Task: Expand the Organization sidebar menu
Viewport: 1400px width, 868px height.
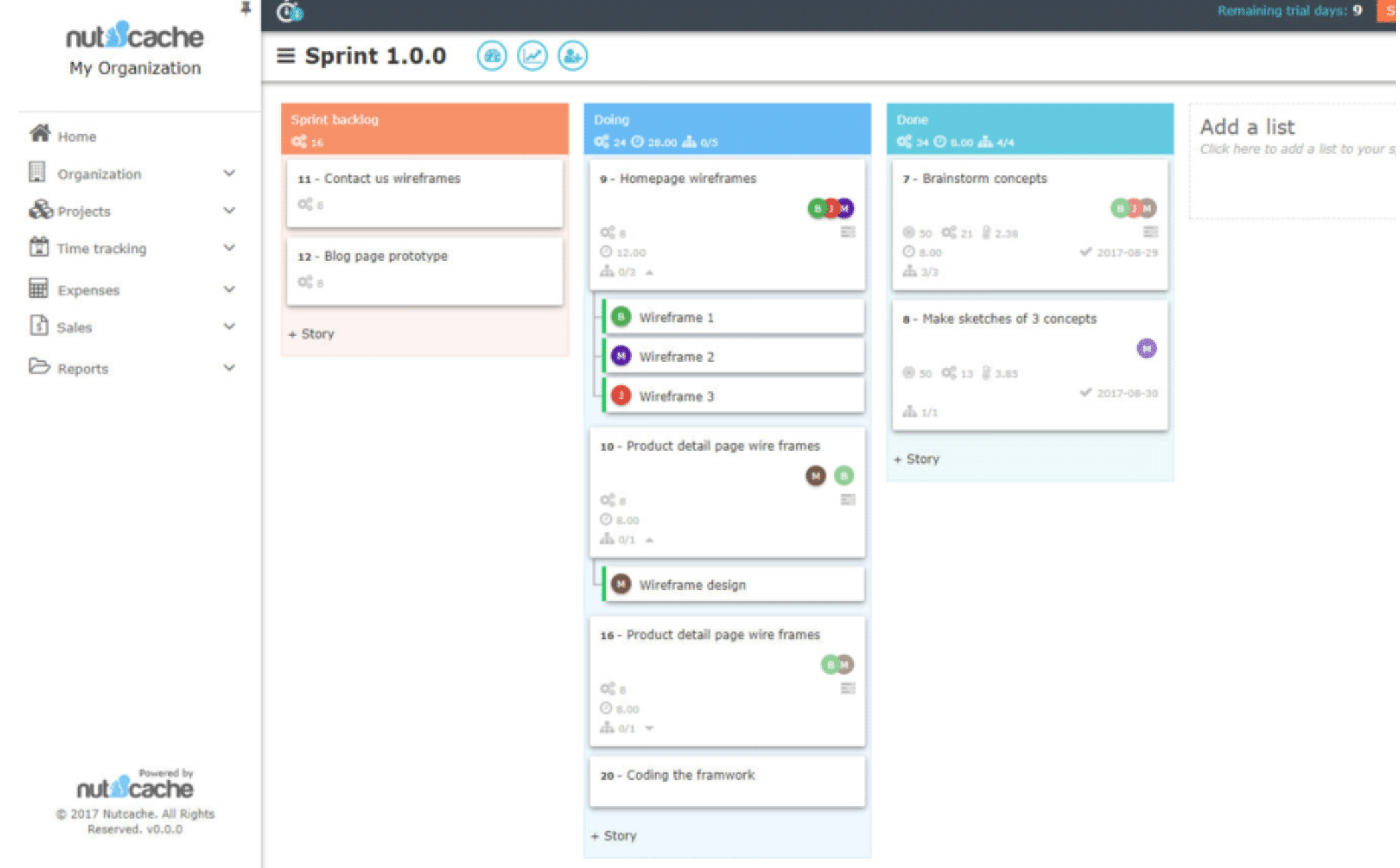Action: click(x=228, y=173)
